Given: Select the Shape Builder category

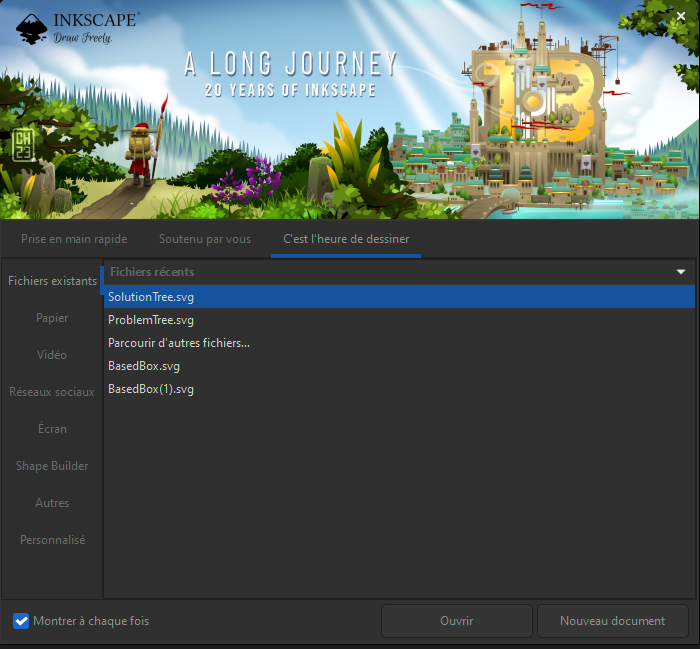Looking at the screenshot, I should [x=52, y=466].
